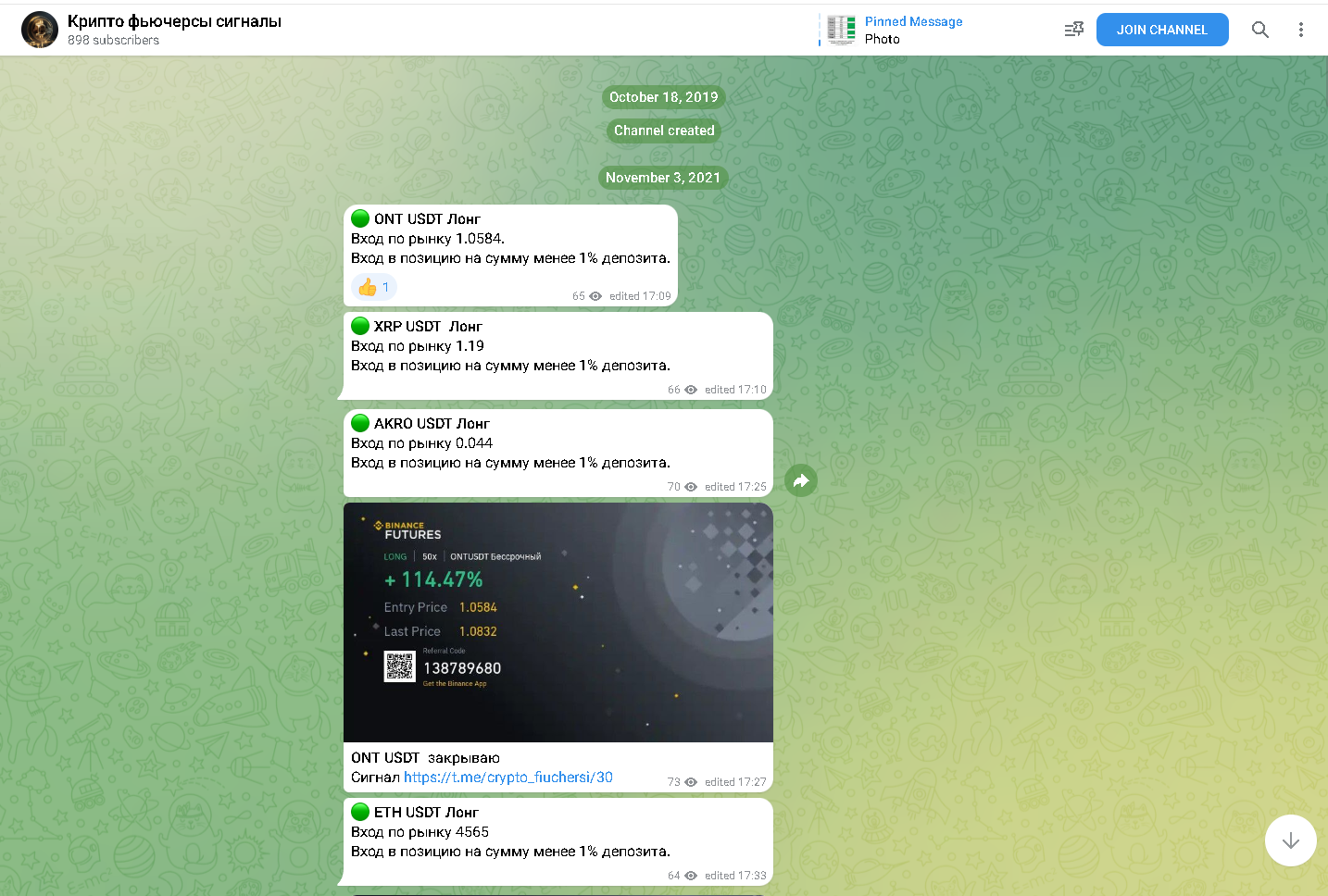The height and width of the screenshot is (896, 1328).
Task: Click the Pinned Message label
Action: point(913,21)
